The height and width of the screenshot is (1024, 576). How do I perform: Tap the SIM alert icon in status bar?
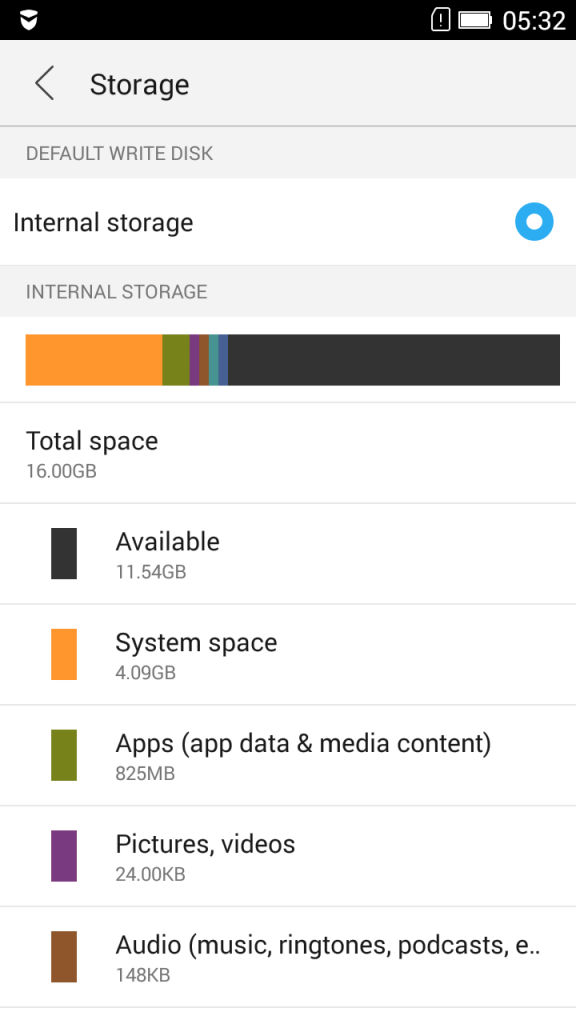coord(440,20)
